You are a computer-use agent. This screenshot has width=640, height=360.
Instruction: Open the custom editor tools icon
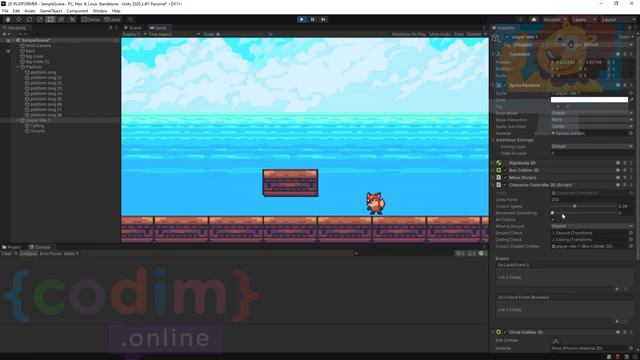[x=72, y=19]
